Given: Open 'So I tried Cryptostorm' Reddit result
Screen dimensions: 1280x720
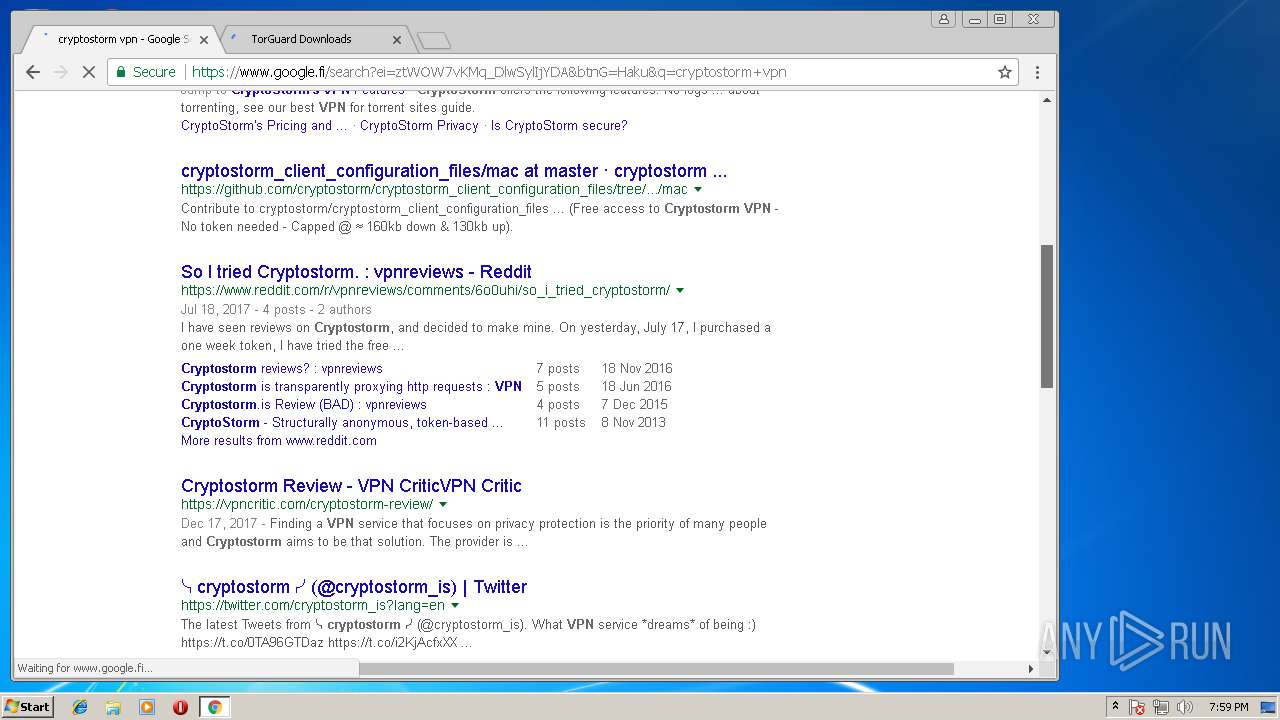Looking at the screenshot, I should 356,272.
